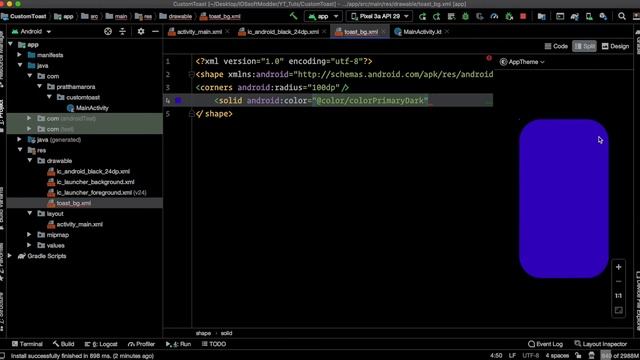
Task: Click the collapse all icon in Project panel
Action: pyautogui.click(x=122, y=31)
